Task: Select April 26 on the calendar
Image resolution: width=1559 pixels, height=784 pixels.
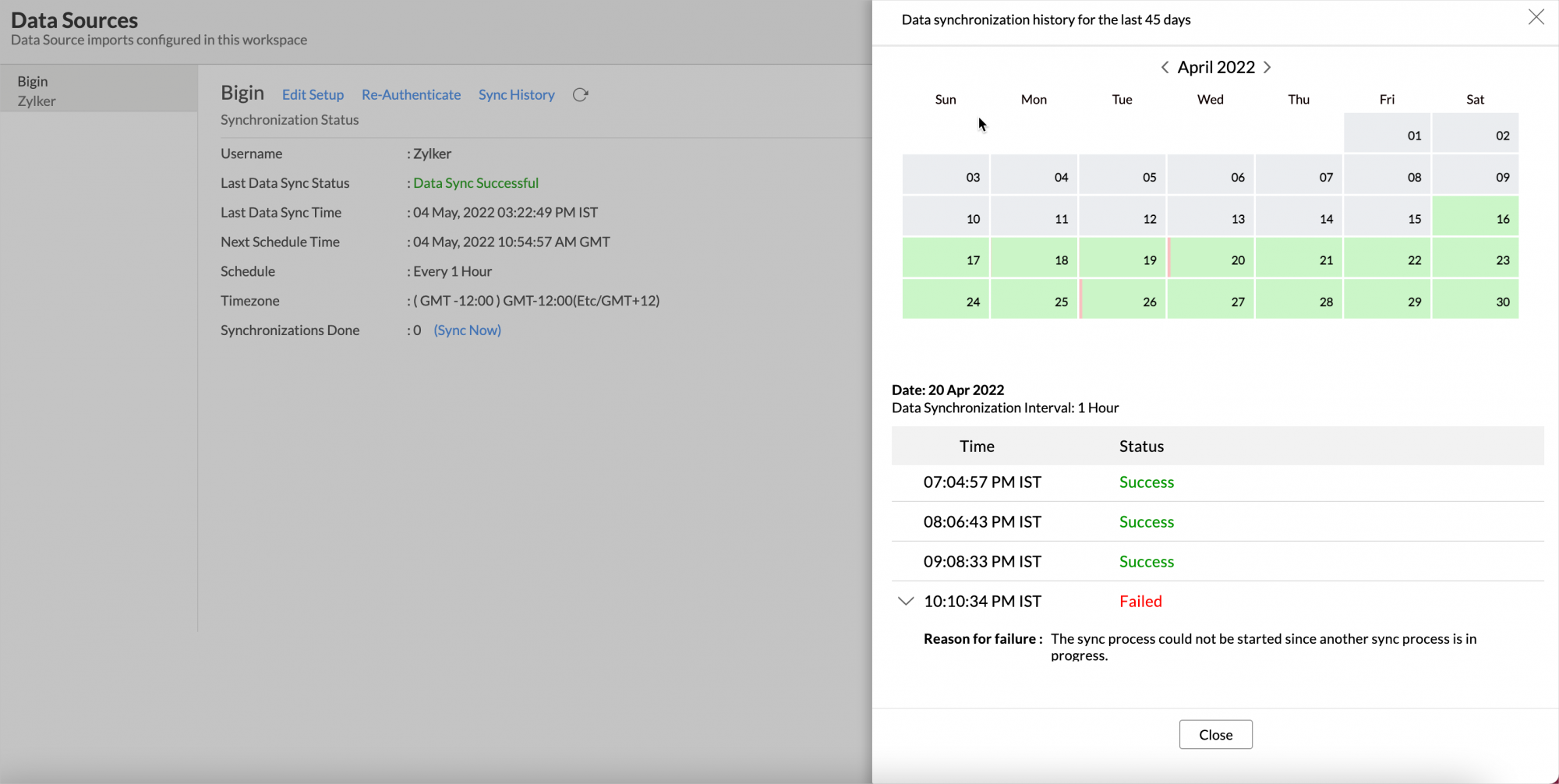Action: coord(1122,299)
